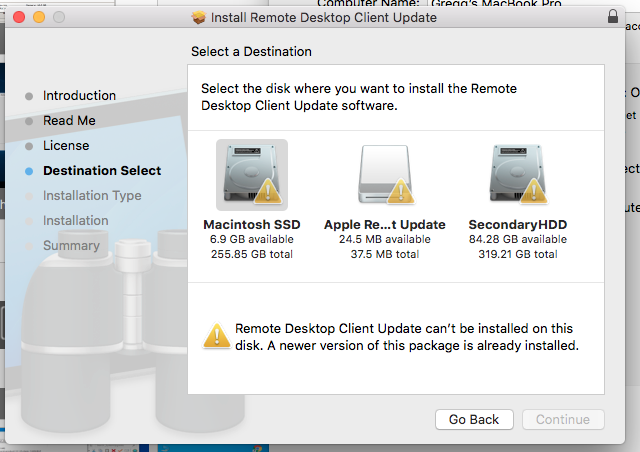Click the SecondaryHDD disk label
Viewport: 640px width, 452px height.
click(x=517, y=225)
